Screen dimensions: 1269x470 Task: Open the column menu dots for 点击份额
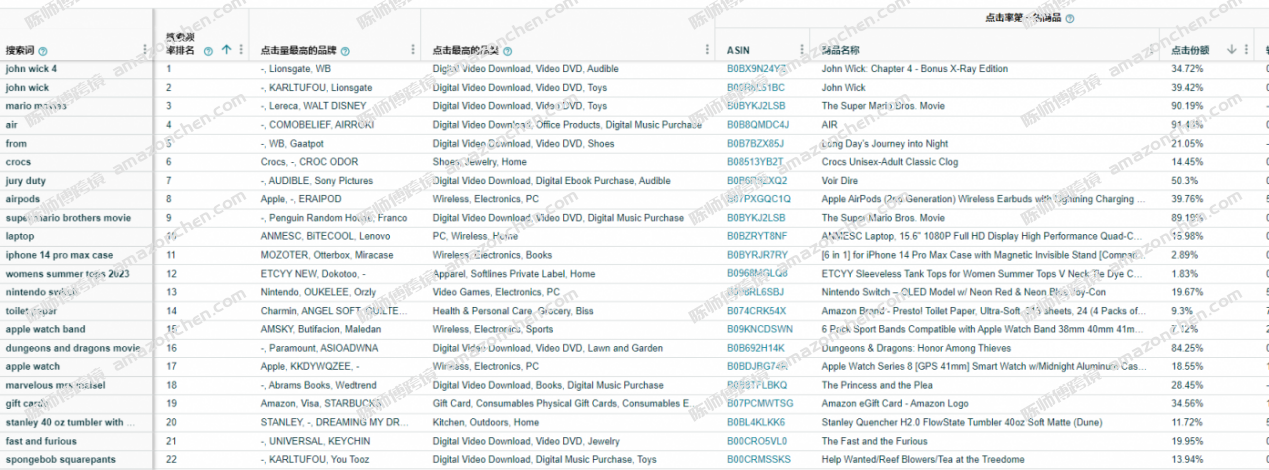(1248, 49)
